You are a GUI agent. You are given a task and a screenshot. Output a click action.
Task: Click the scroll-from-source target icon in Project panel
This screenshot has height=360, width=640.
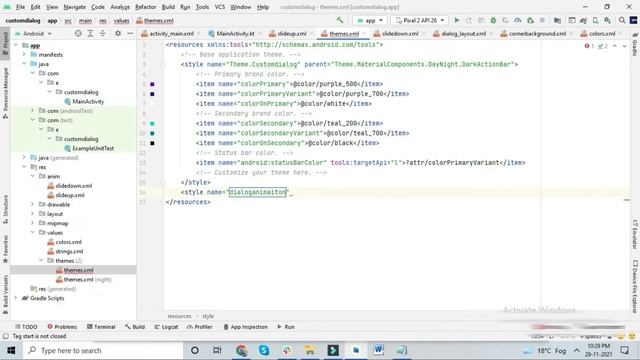coord(78,33)
